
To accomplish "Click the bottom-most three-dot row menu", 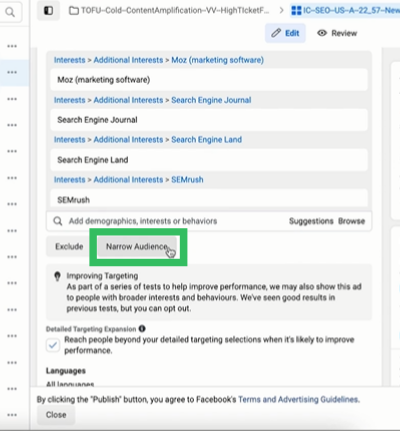I will [x=12, y=415].
